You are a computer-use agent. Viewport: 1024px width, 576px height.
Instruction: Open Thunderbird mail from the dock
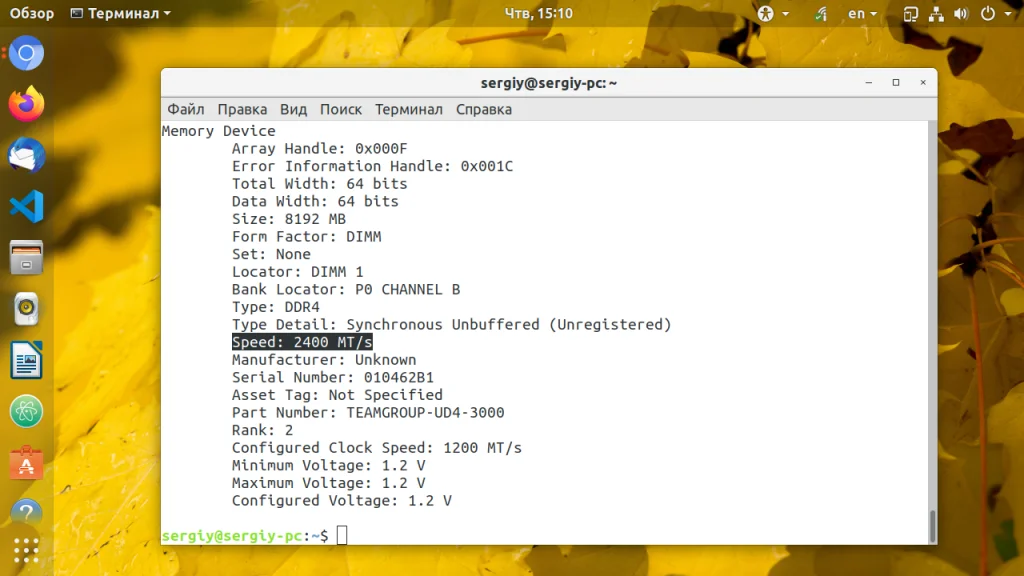coord(26,155)
